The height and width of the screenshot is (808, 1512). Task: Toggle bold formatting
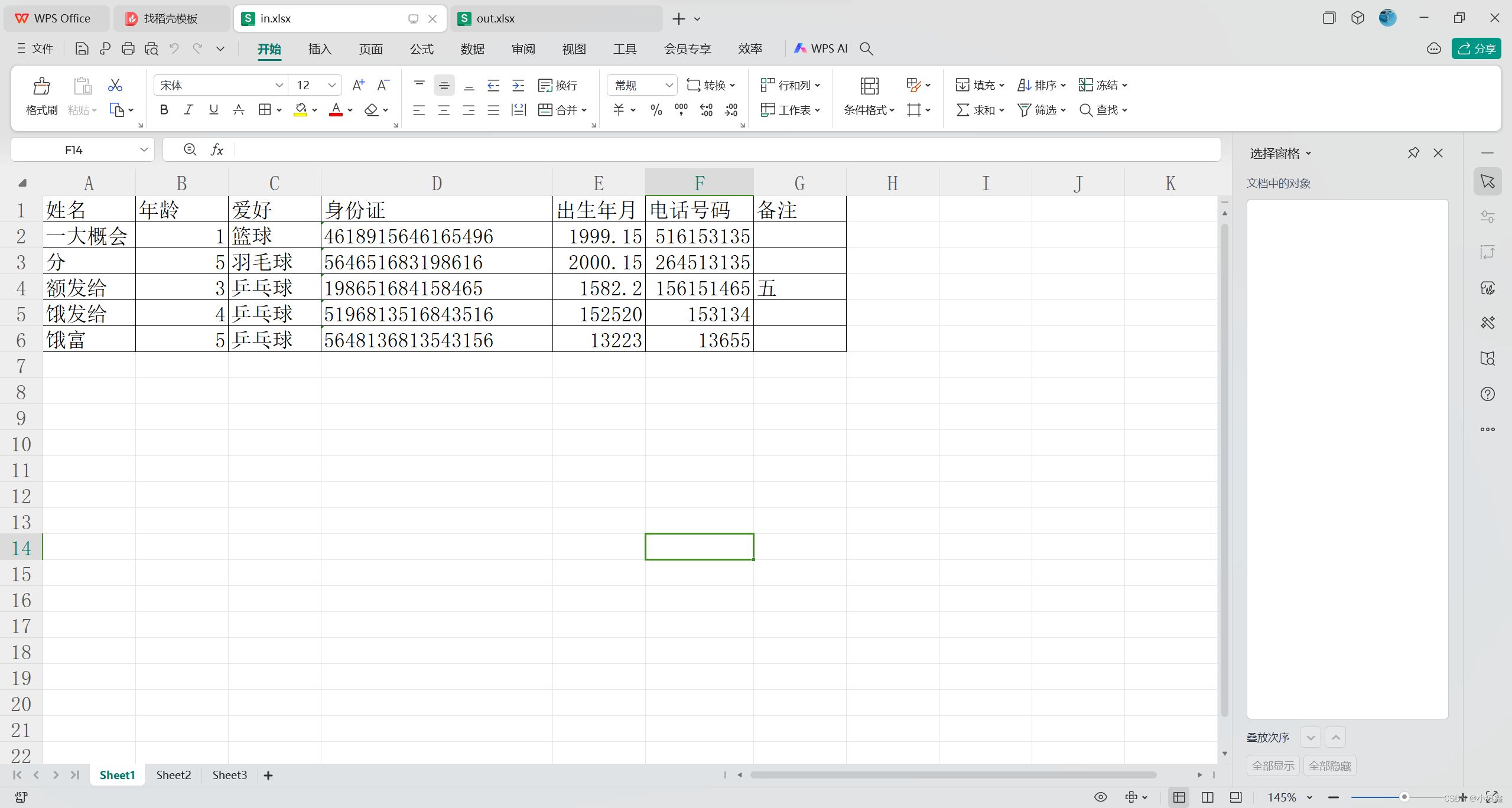(x=164, y=110)
